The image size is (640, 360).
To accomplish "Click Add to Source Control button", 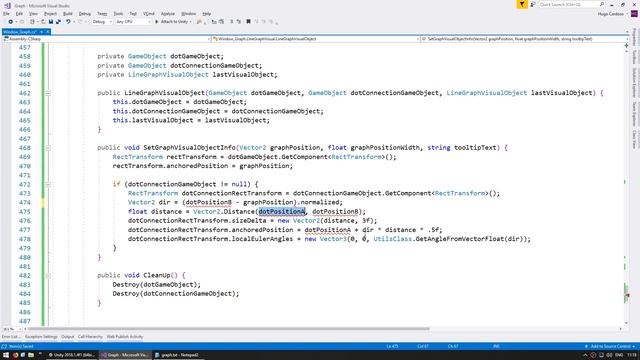I will pos(610,347).
